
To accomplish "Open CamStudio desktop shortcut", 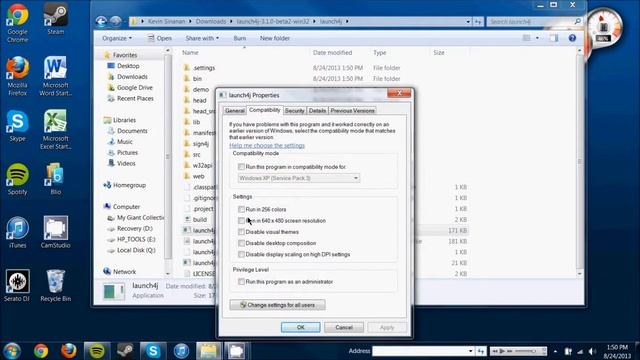I will tap(56, 232).
